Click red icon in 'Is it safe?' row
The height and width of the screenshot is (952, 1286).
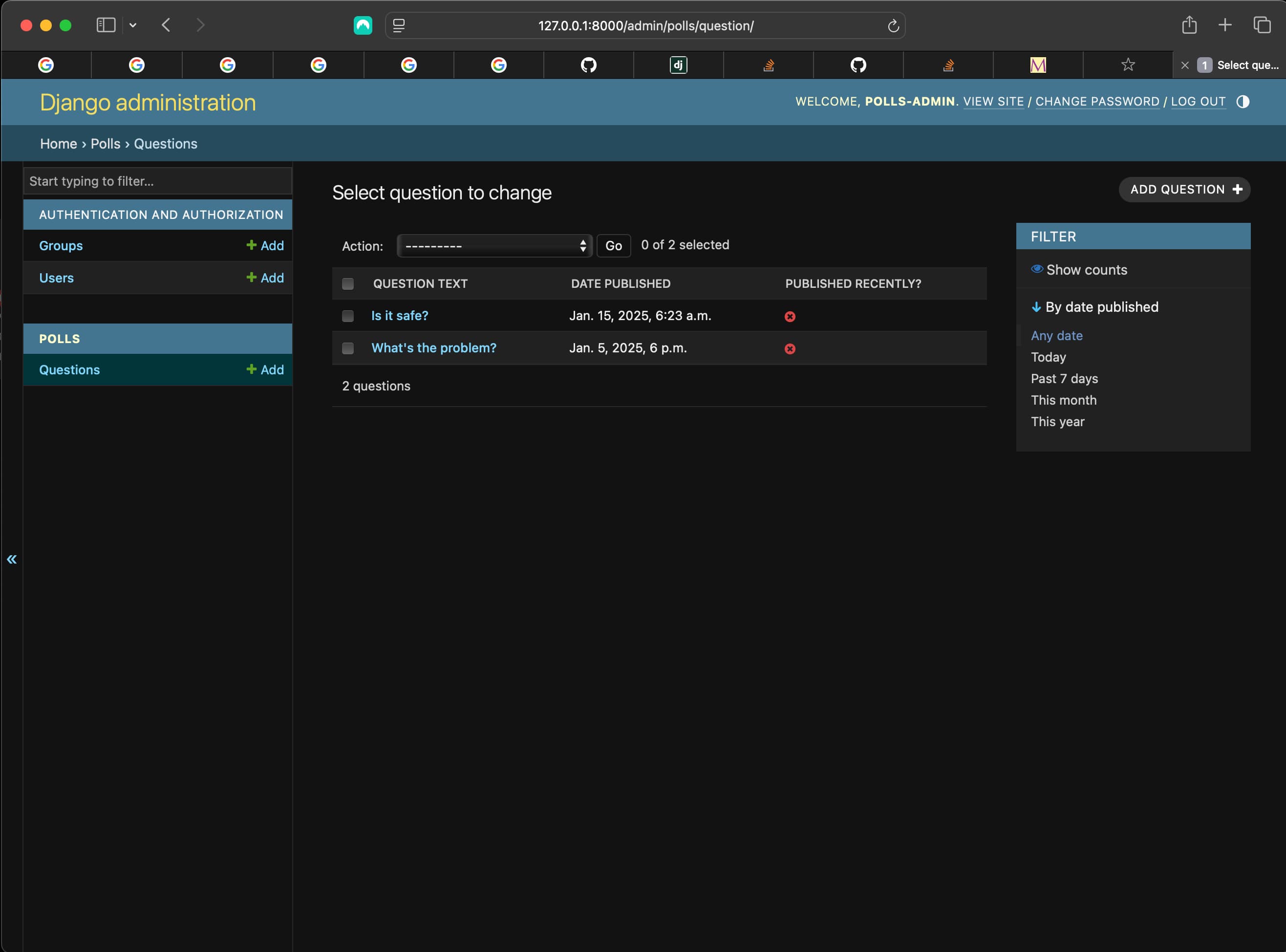[x=790, y=316]
